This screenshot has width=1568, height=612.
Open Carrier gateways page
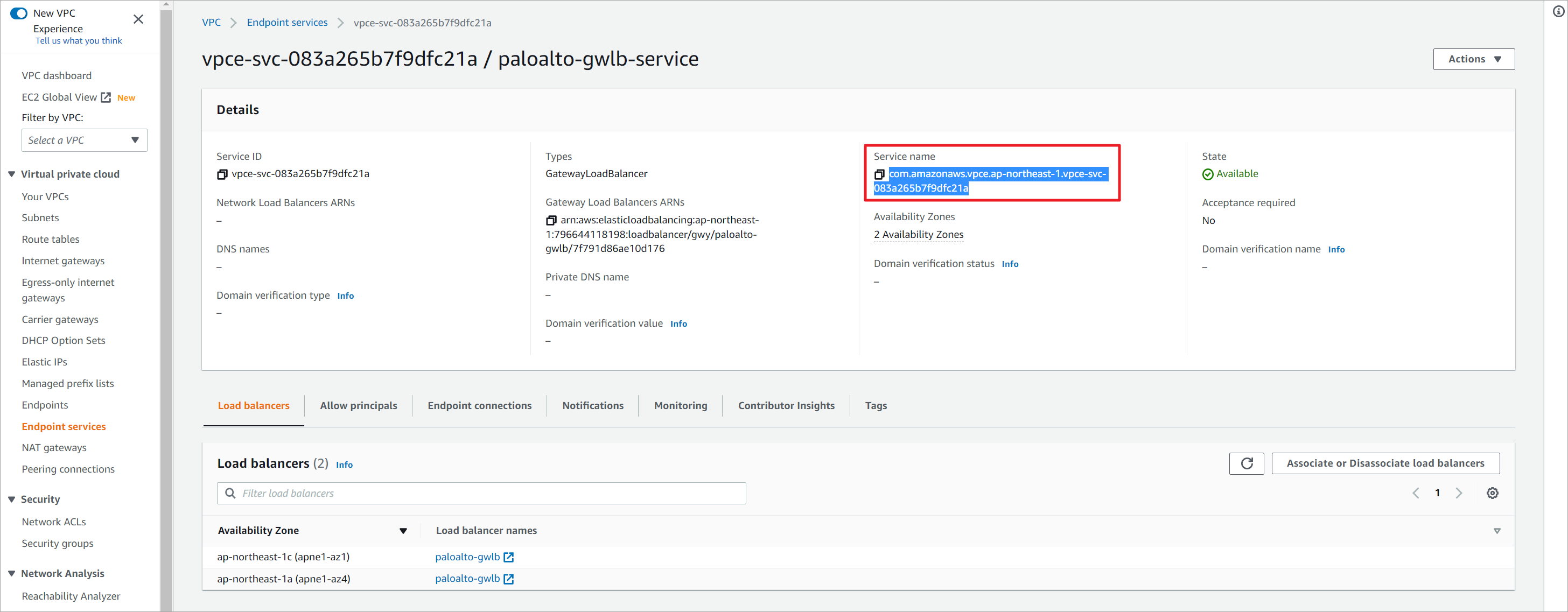[x=60, y=319]
